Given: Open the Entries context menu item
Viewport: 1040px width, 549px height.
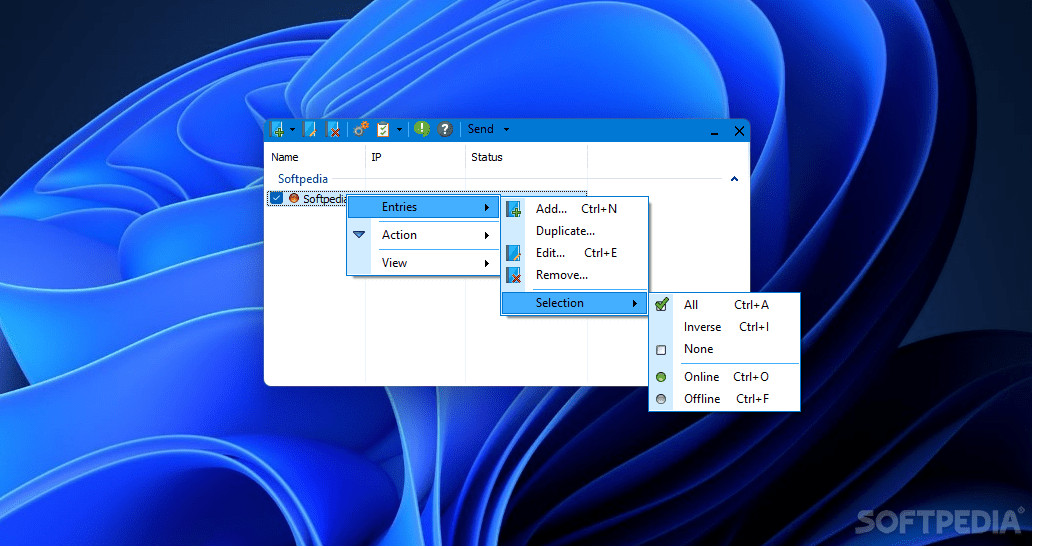Looking at the screenshot, I should tap(423, 208).
